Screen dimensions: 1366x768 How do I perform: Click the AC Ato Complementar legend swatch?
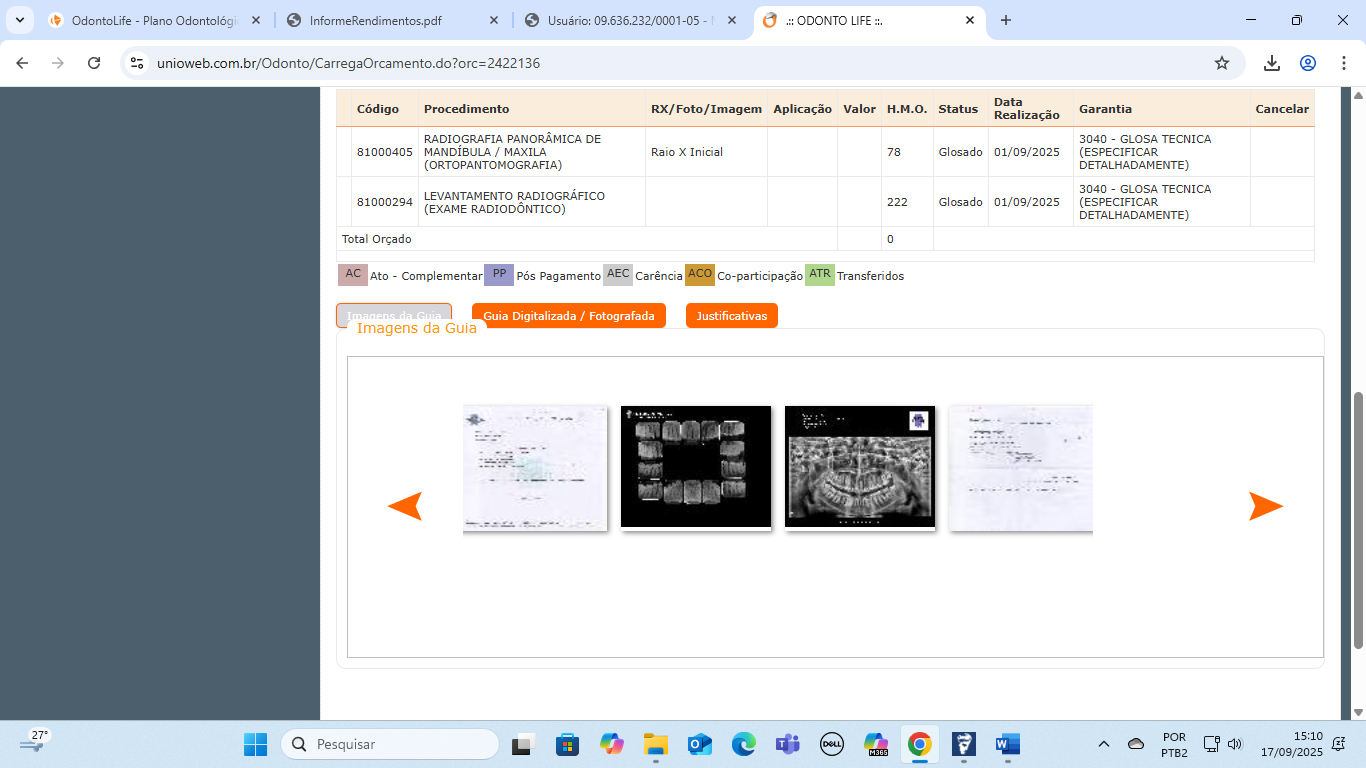353,275
